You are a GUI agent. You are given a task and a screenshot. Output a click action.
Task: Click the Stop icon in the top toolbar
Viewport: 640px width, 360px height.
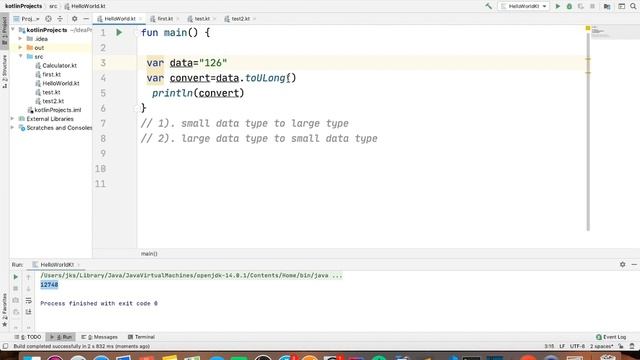pyautogui.click(x=592, y=6)
